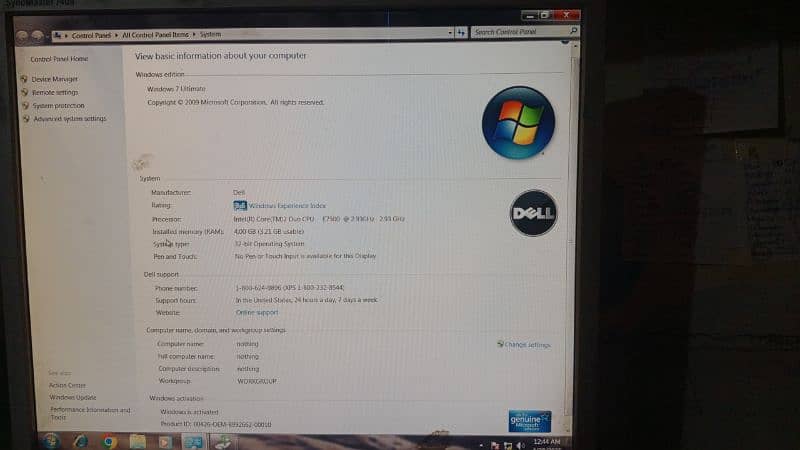Click the address bar computer icon

point(58,35)
